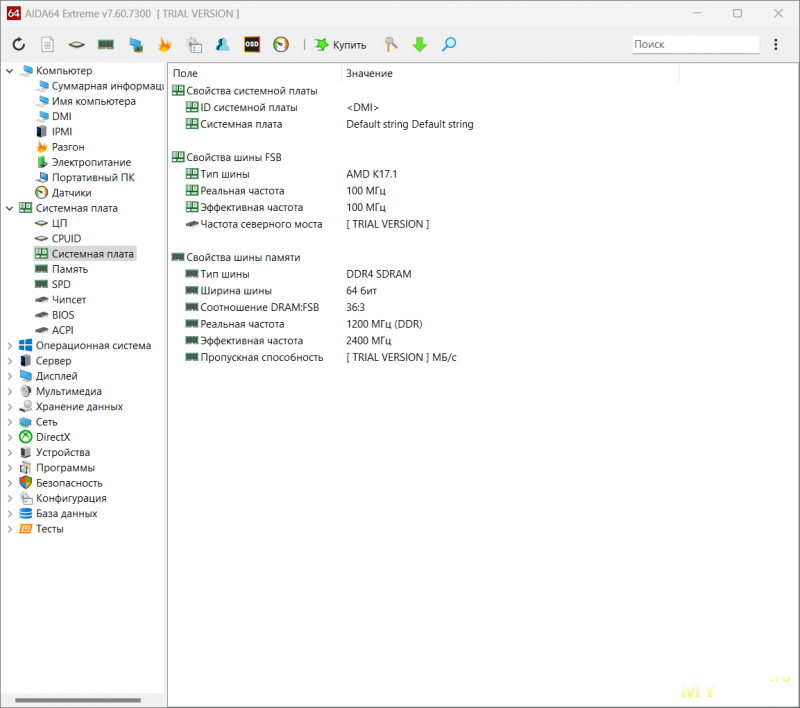This screenshot has width=800, height=708.
Task: Click the audit clipboard toolbar icon
Action: (193, 44)
